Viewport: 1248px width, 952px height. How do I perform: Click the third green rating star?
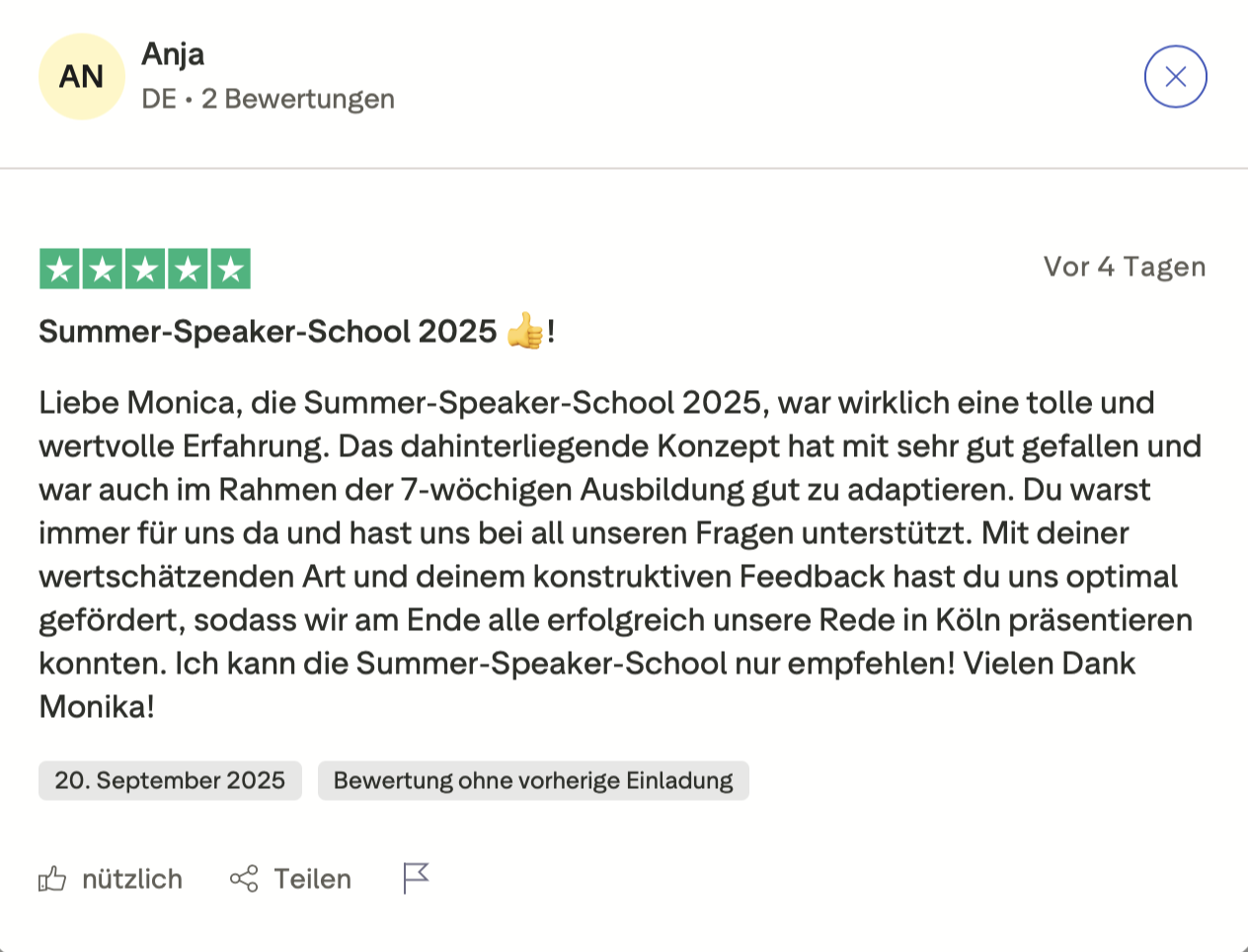coord(145,269)
